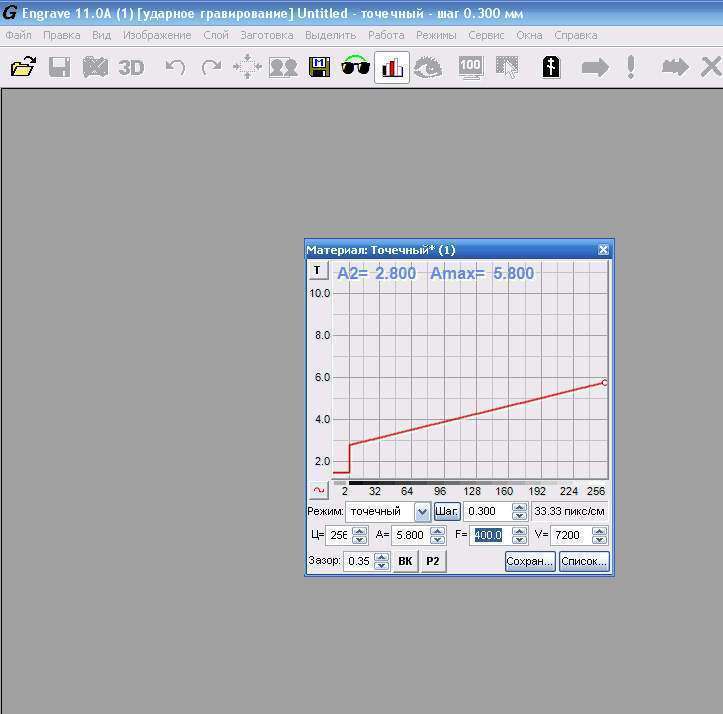The image size is (723, 714).
Task: Click the sunglasses icon in toolbar
Action: tap(355, 68)
